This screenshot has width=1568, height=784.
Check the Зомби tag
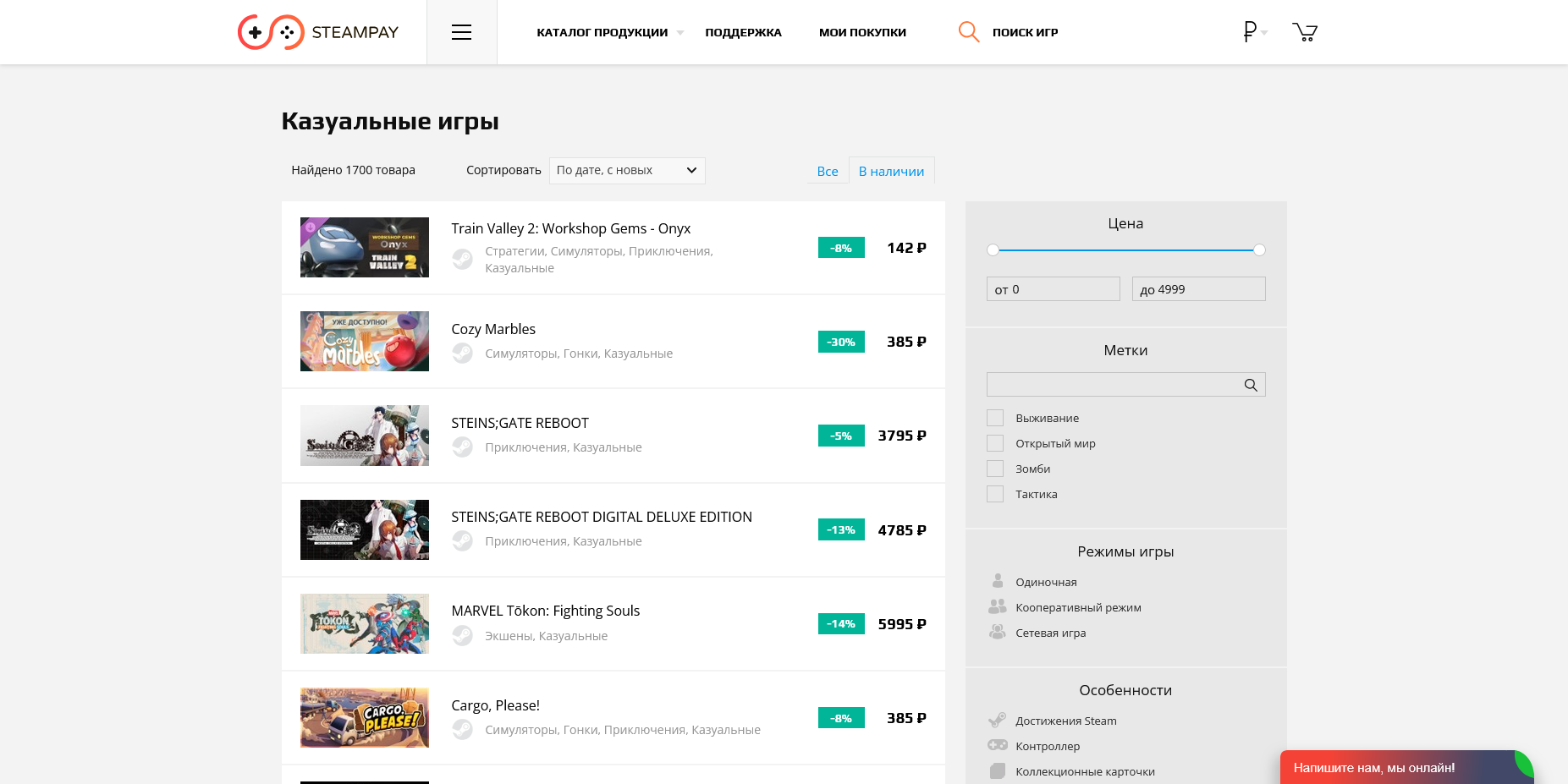coord(995,469)
